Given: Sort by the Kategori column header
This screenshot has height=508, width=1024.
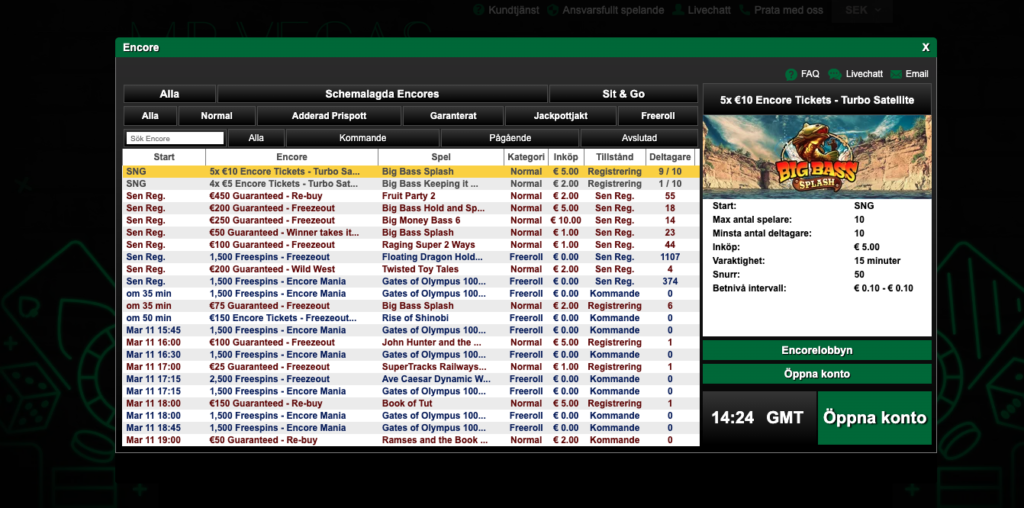Looking at the screenshot, I should click(x=526, y=157).
